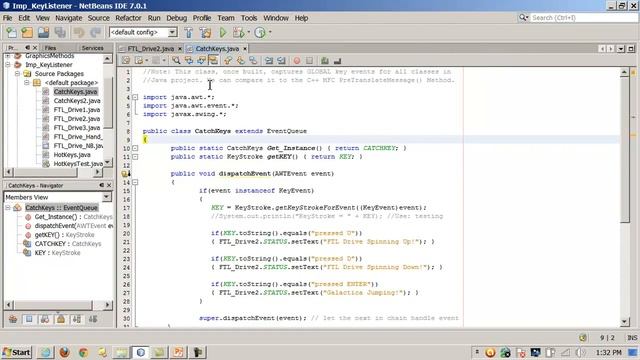This screenshot has width=640, height=360.
Task: Collapse code fold at line 4 imports
Action: (x=135, y=97)
